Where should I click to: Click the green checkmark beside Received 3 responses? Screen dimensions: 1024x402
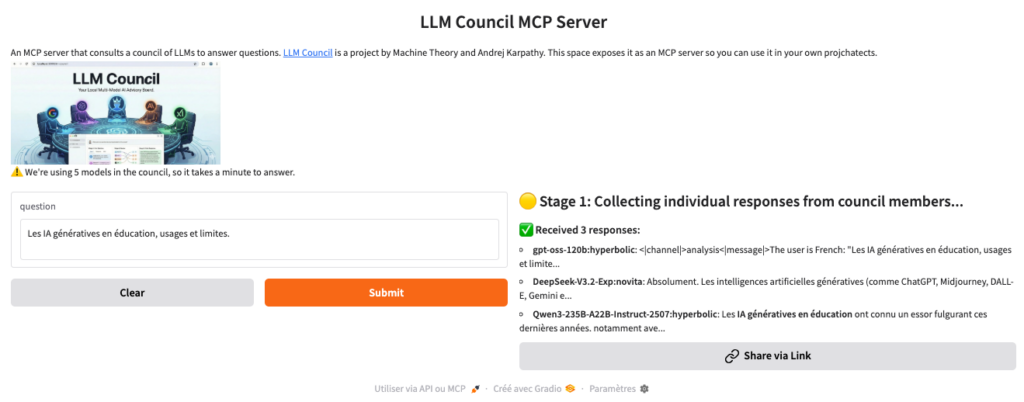point(526,230)
